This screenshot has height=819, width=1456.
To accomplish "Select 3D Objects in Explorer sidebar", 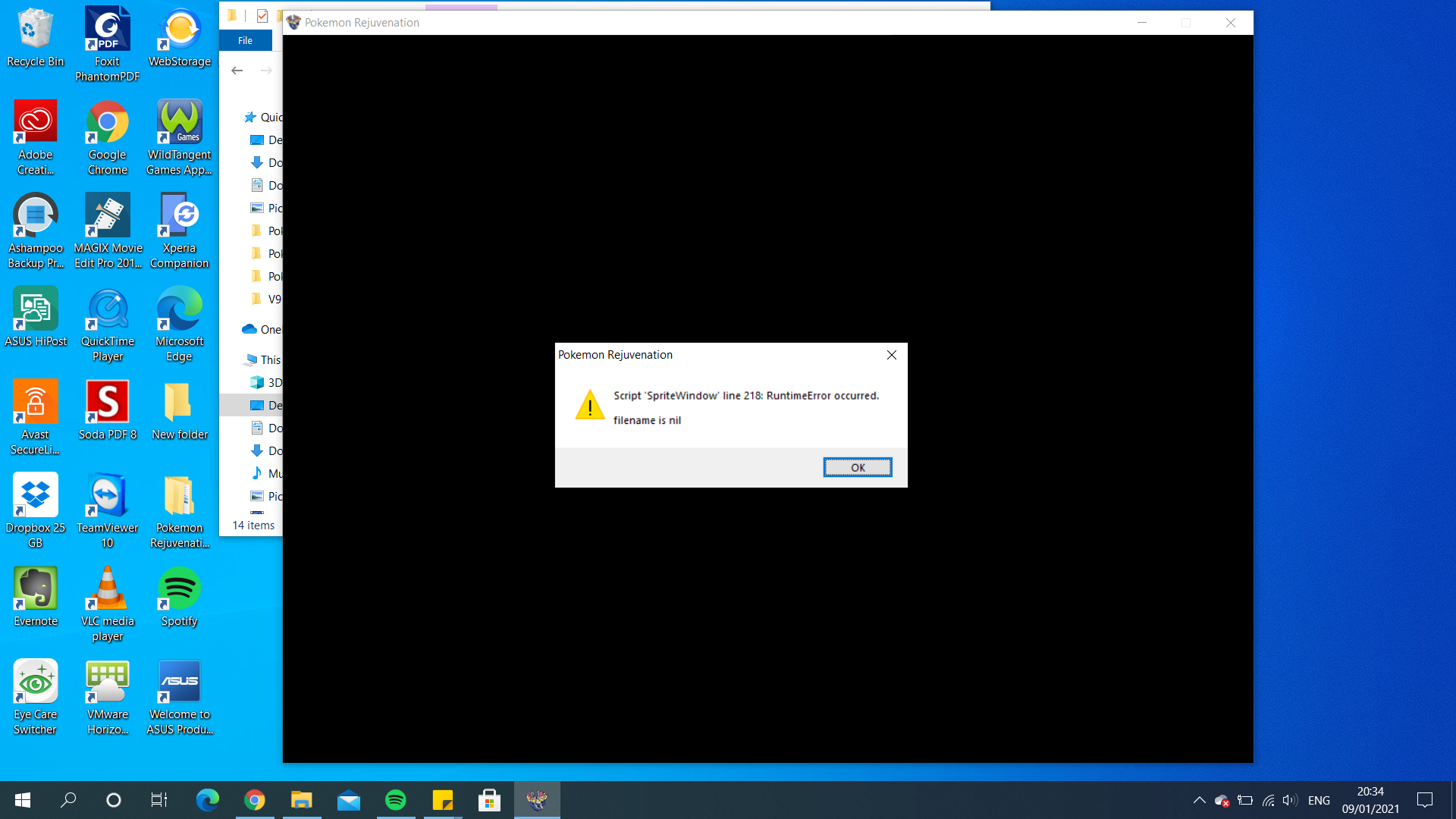I will [265, 383].
